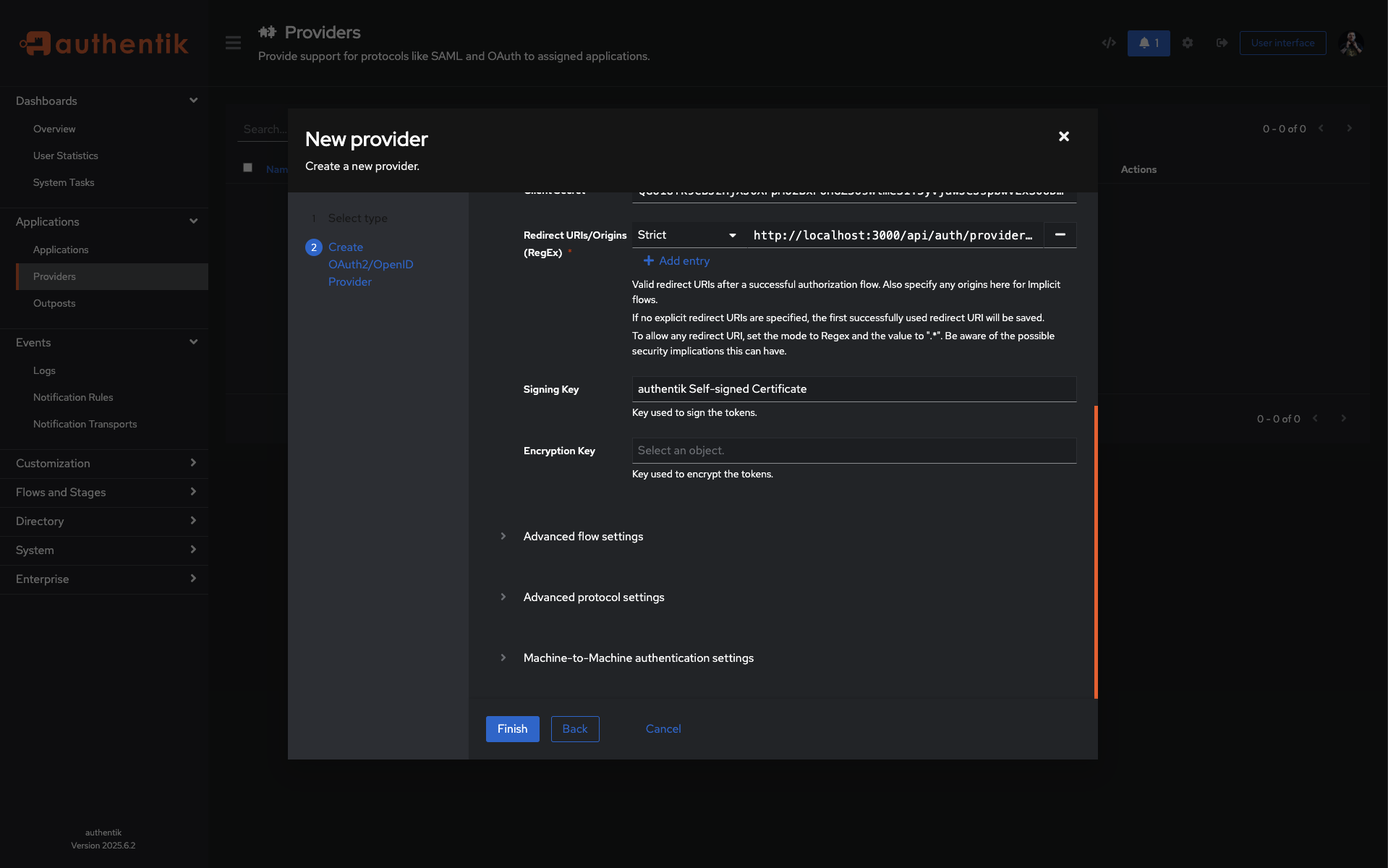Open User Statistics page
1388x868 pixels.
[65, 156]
